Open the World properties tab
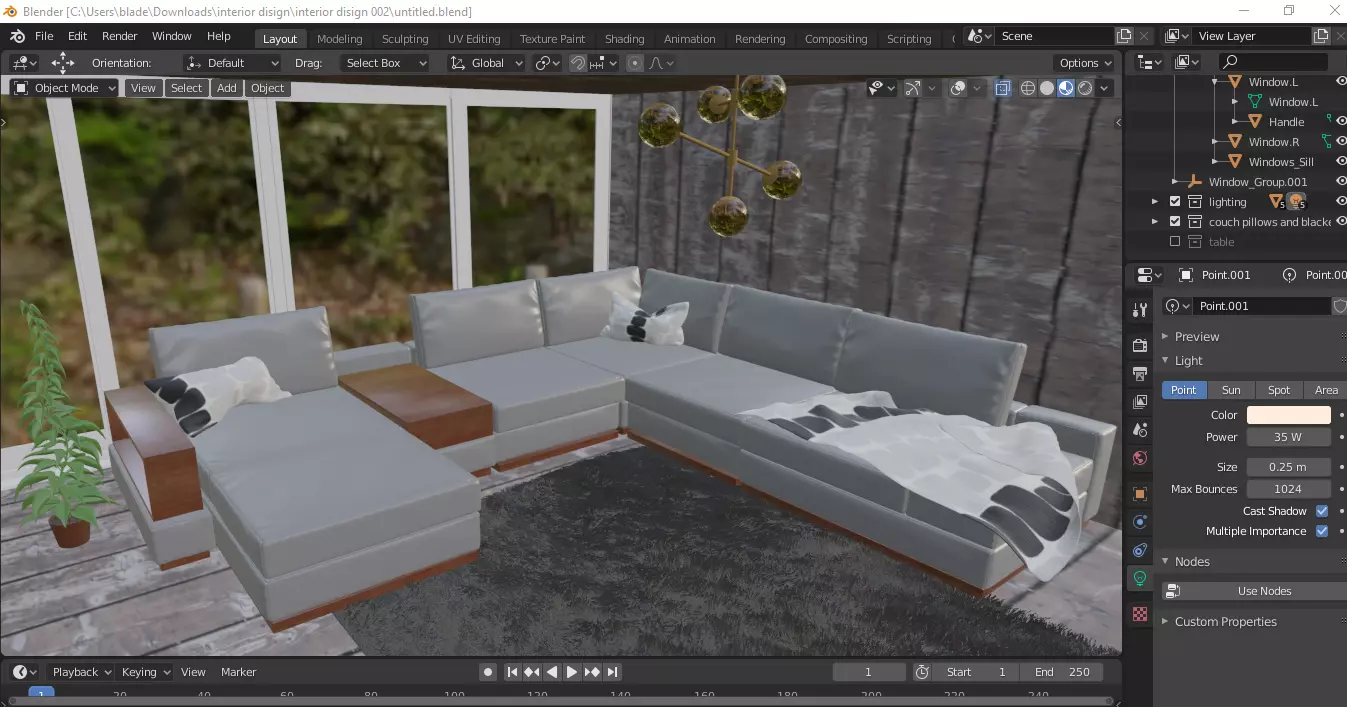Screen dimensions: 1347x707 (x=1140, y=458)
